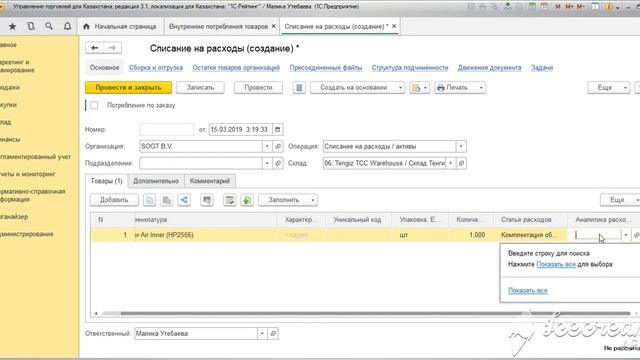Viewport: 640px width, 360px height.
Task: Open the Остатки товаров организаций link
Action: point(236,68)
